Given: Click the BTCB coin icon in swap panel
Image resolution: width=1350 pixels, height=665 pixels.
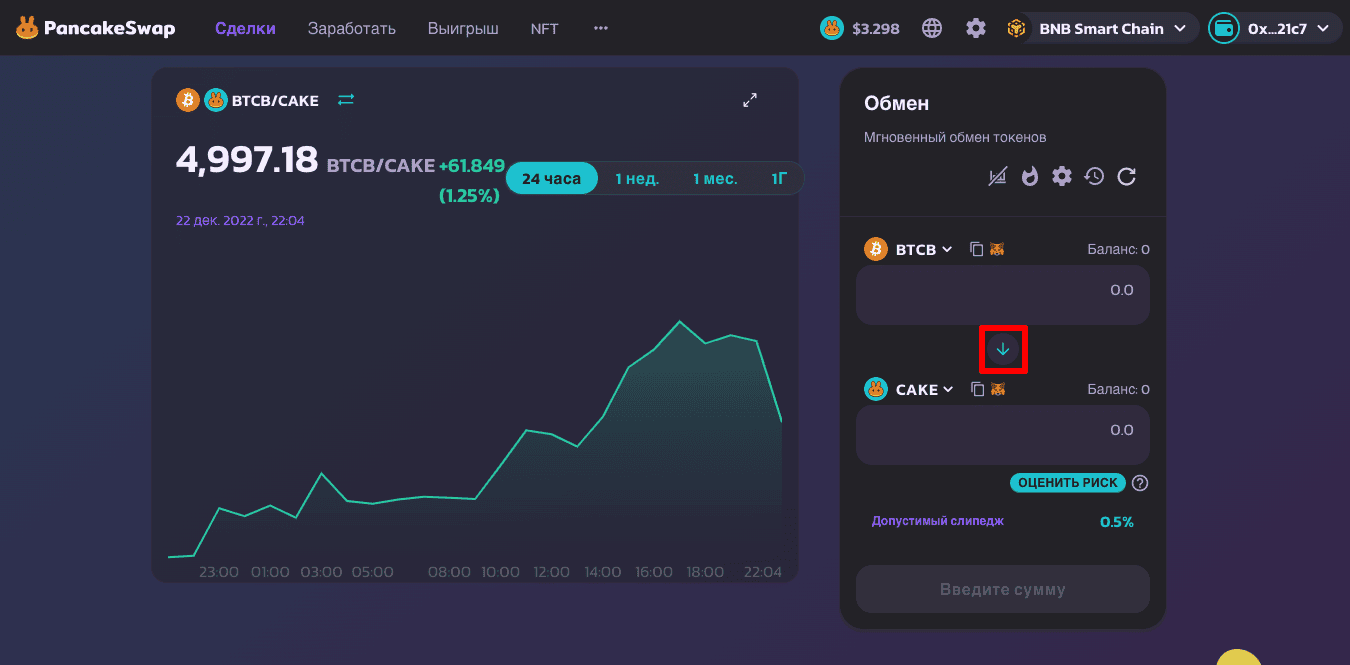Looking at the screenshot, I should (876, 249).
